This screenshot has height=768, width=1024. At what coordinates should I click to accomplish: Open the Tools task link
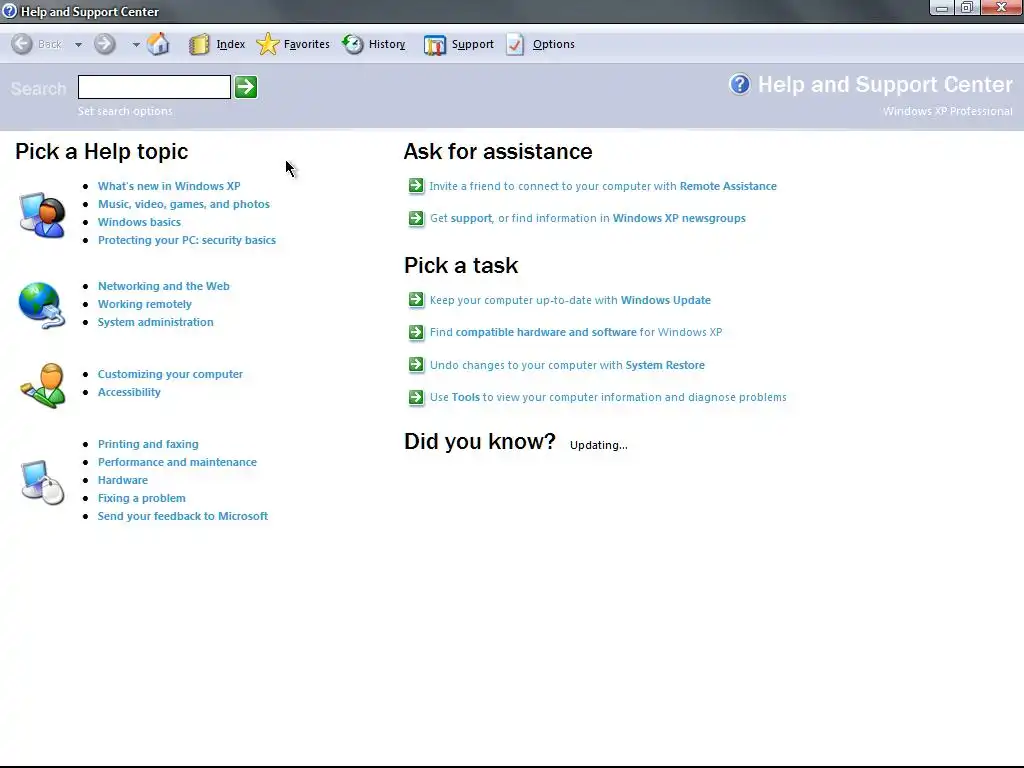pyautogui.click(x=466, y=397)
